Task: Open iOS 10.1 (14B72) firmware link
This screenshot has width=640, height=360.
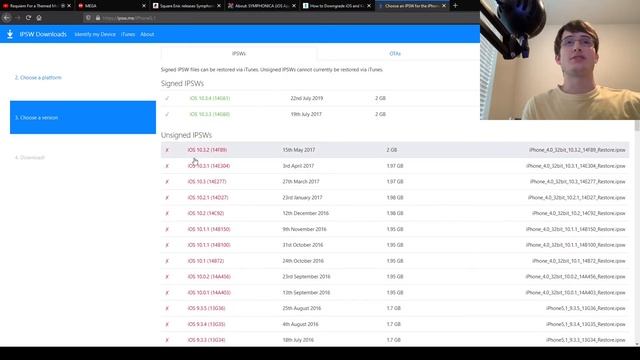Action: (x=206, y=261)
